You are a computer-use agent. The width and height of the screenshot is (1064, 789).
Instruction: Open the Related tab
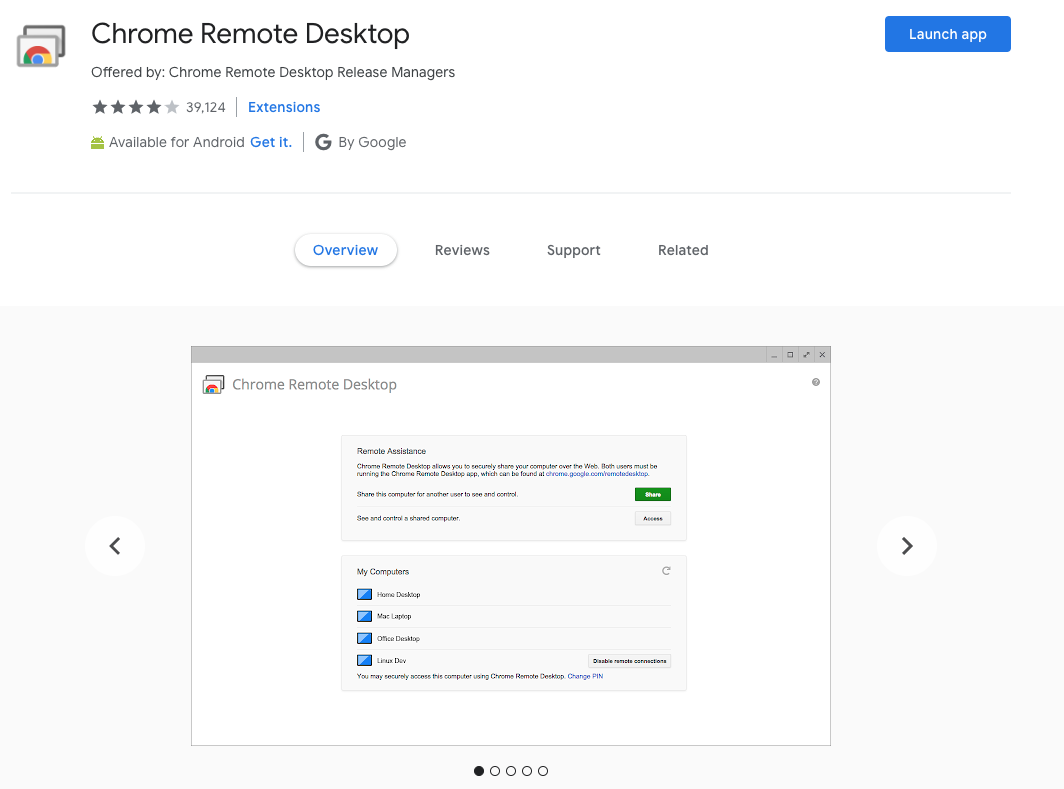click(683, 250)
